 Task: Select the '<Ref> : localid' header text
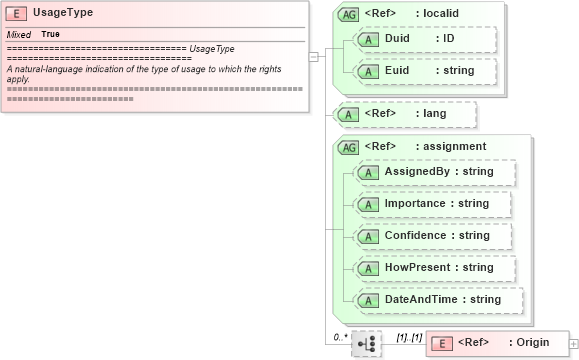pyautogui.click(x=412, y=13)
